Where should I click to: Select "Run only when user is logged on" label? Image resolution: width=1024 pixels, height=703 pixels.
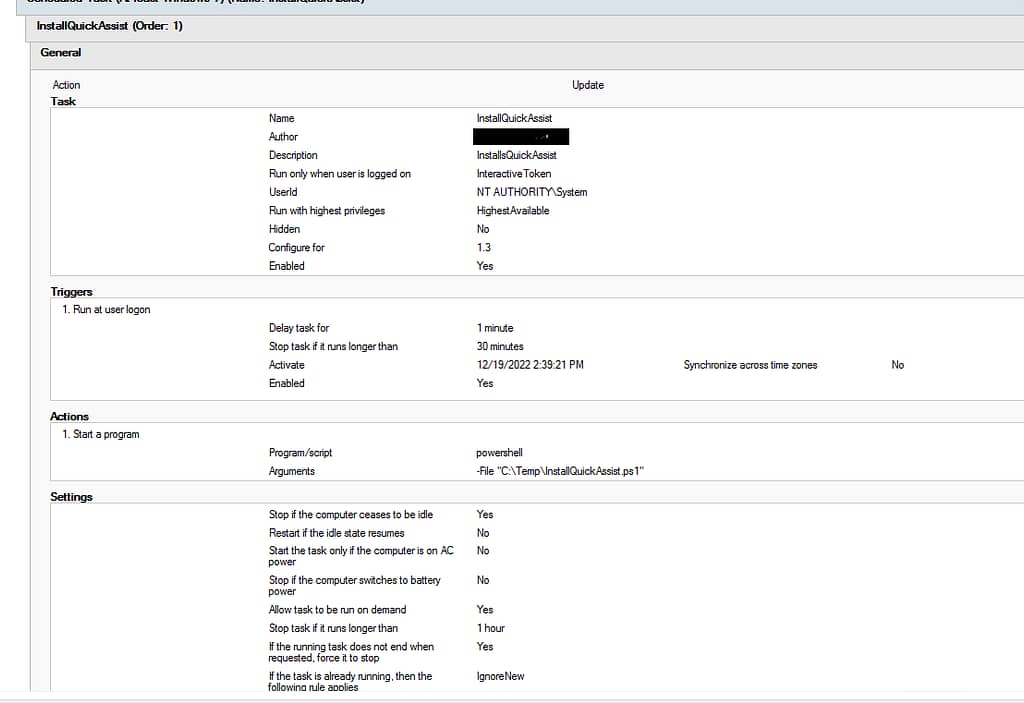[x=340, y=174]
